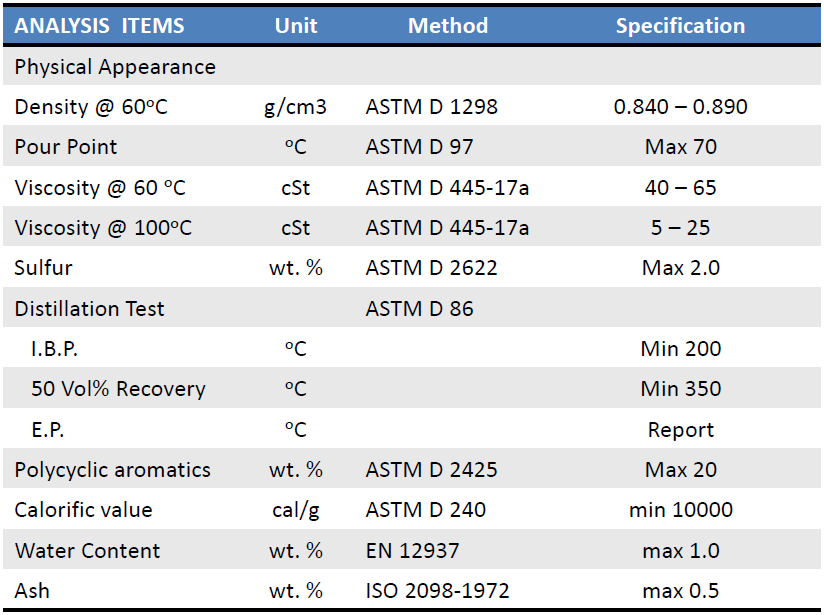Click the Polycyclic aromatics row label

112,470
